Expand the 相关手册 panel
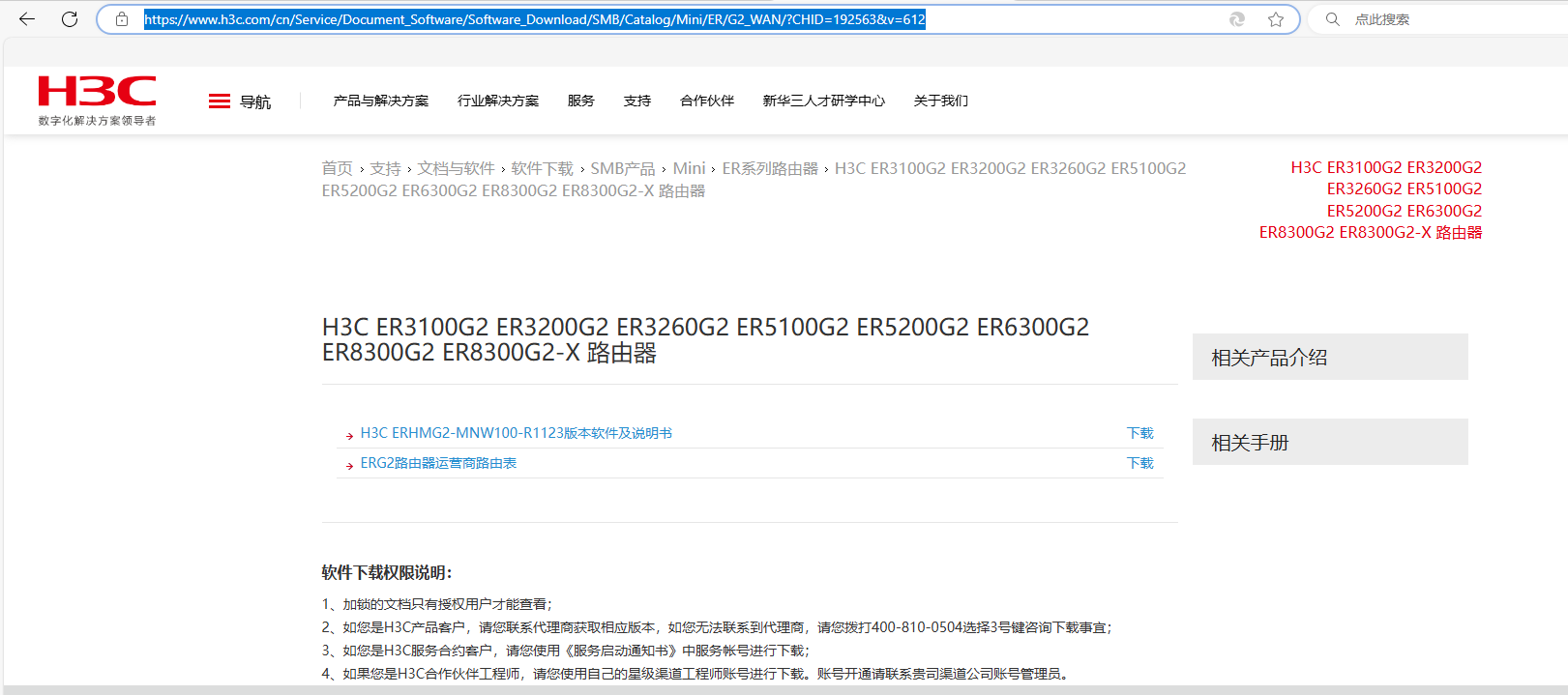The image size is (1568, 695). click(1330, 442)
